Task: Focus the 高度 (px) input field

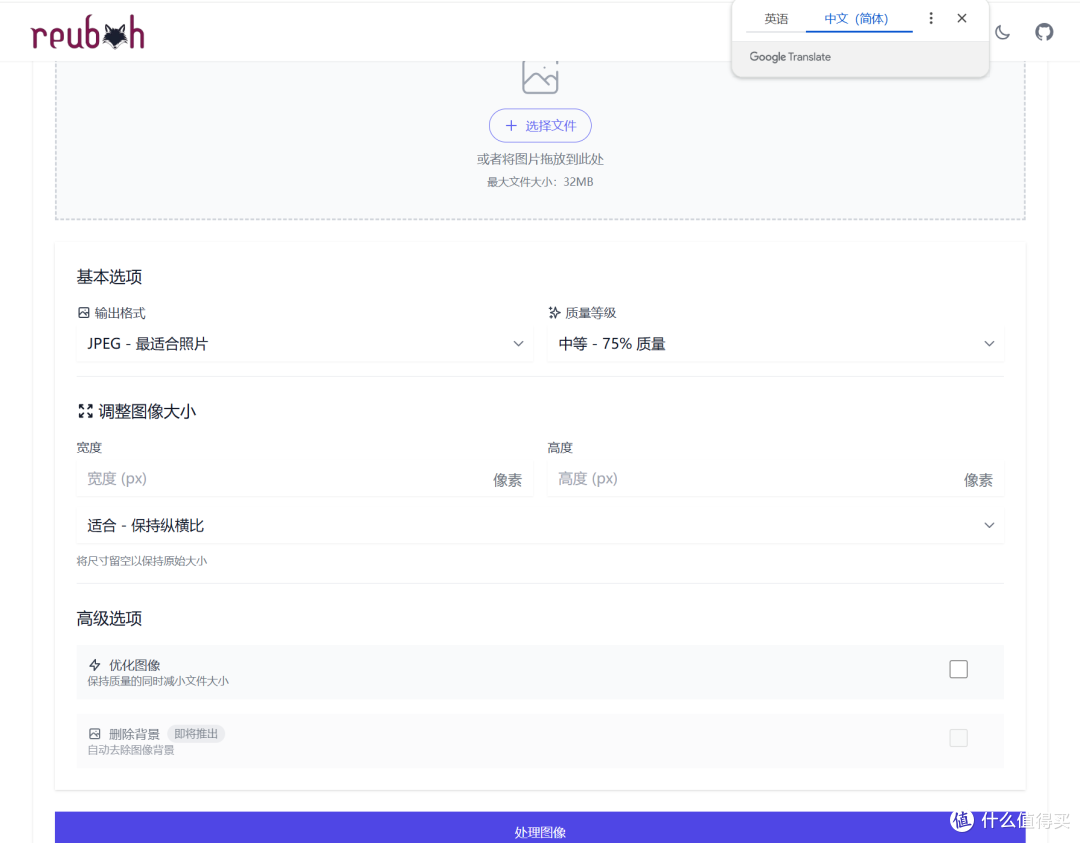Action: coord(776,479)
